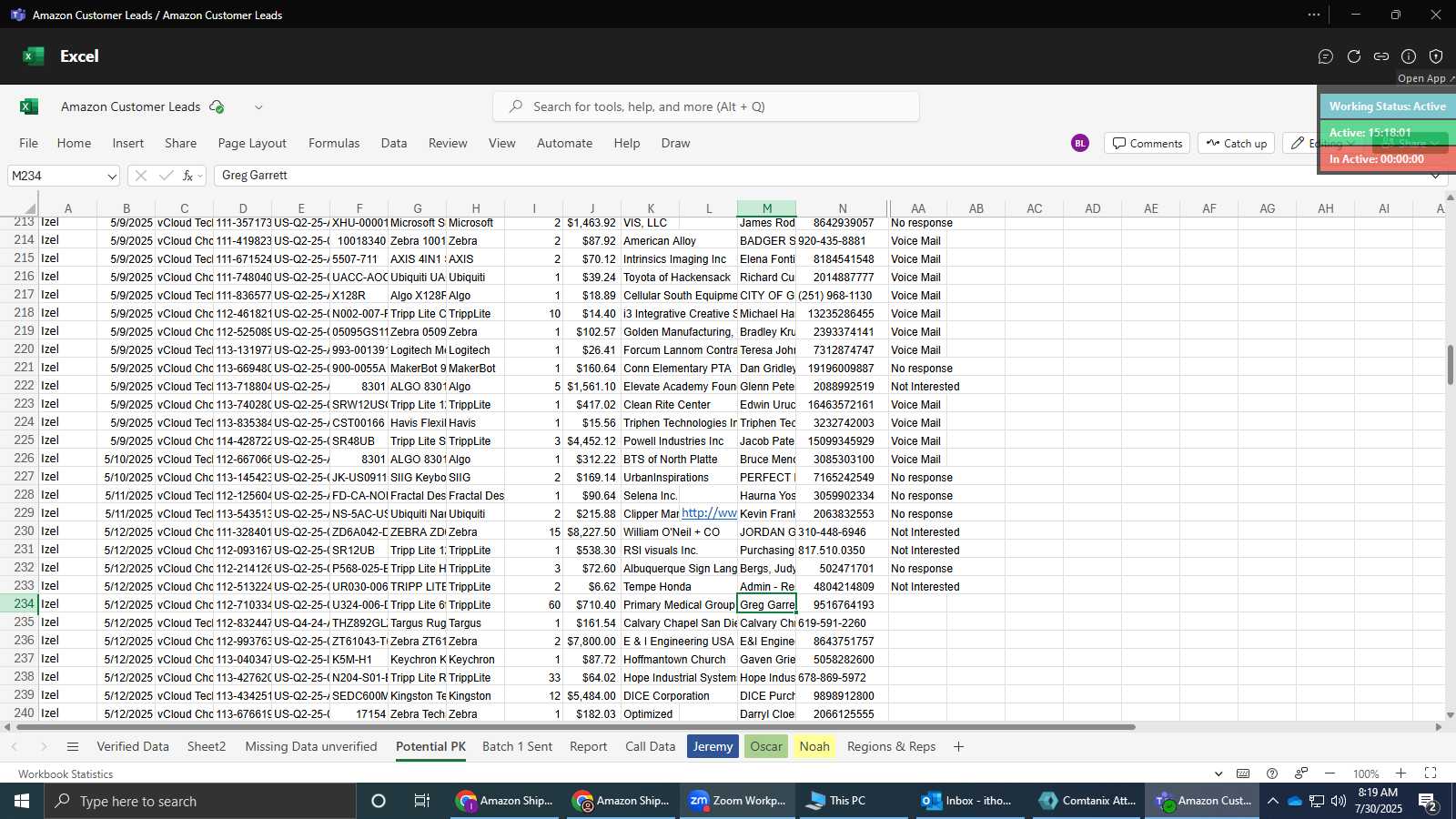Image resolution: width=1456 pixels, height=819 pixels.
Task: Expand the file name dropdown chevron
Action: 258,107
